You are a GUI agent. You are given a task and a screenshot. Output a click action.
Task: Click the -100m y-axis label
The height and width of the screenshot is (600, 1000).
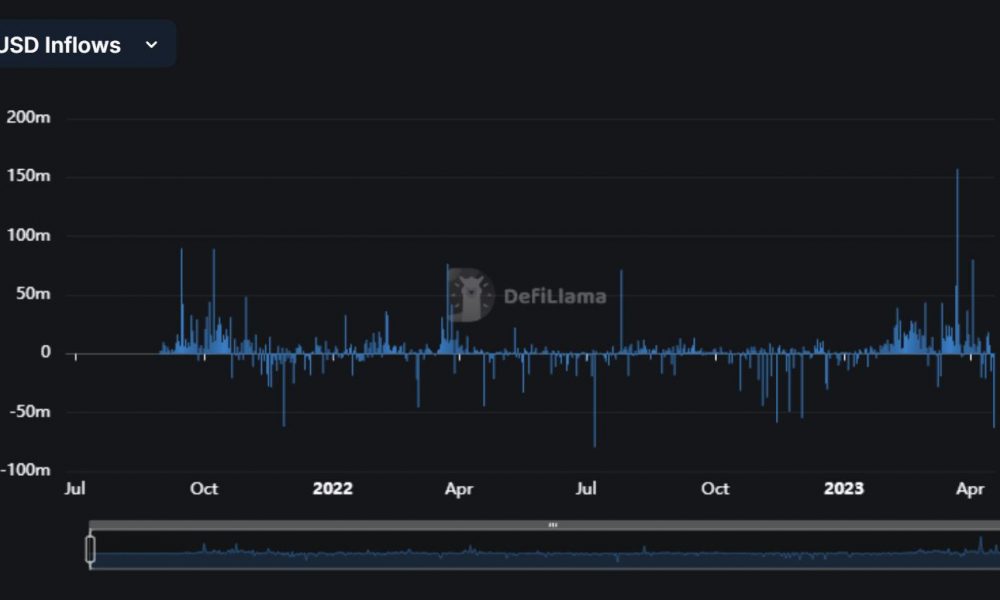point(26,470)
